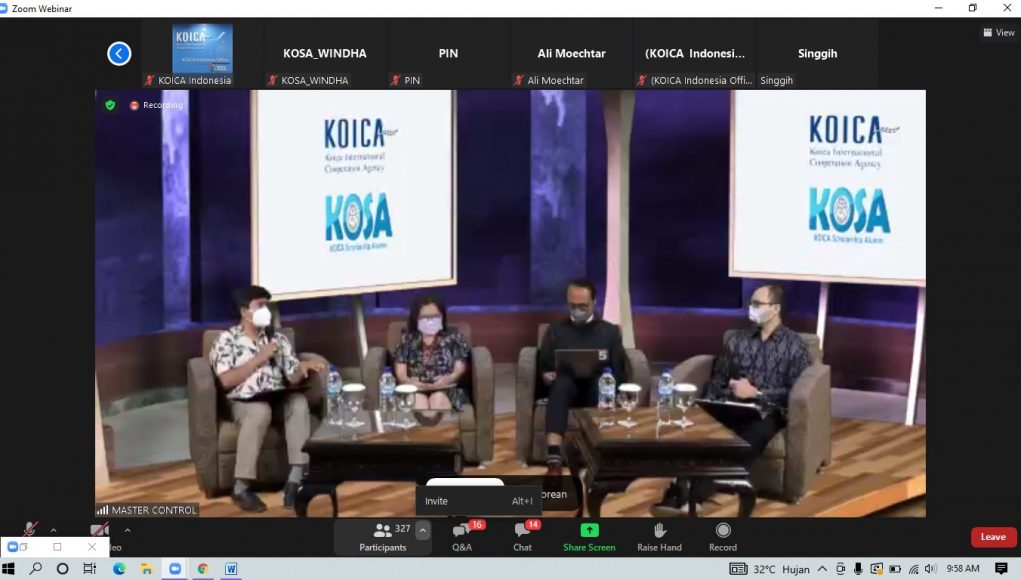Toggle the stopped video camera button
Viewport: 1021px width, 580px height.
99,530
